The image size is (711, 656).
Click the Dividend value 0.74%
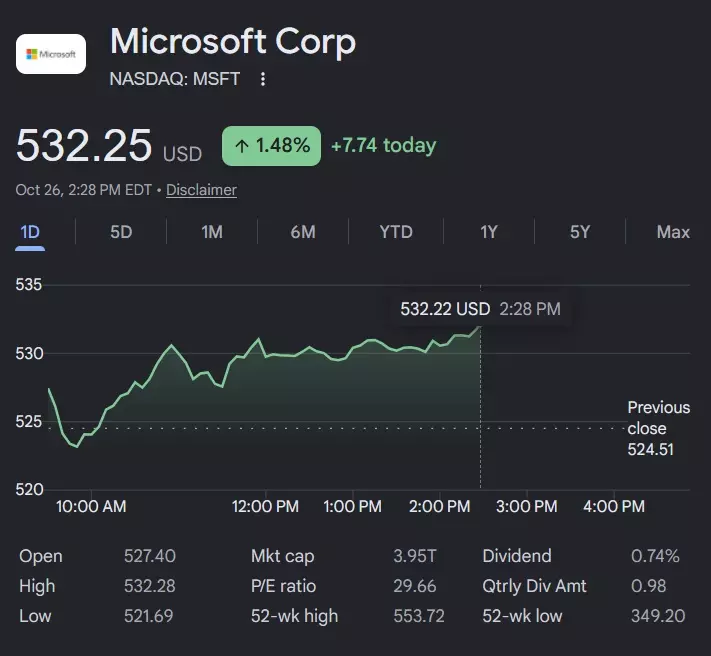click(655, 556)
